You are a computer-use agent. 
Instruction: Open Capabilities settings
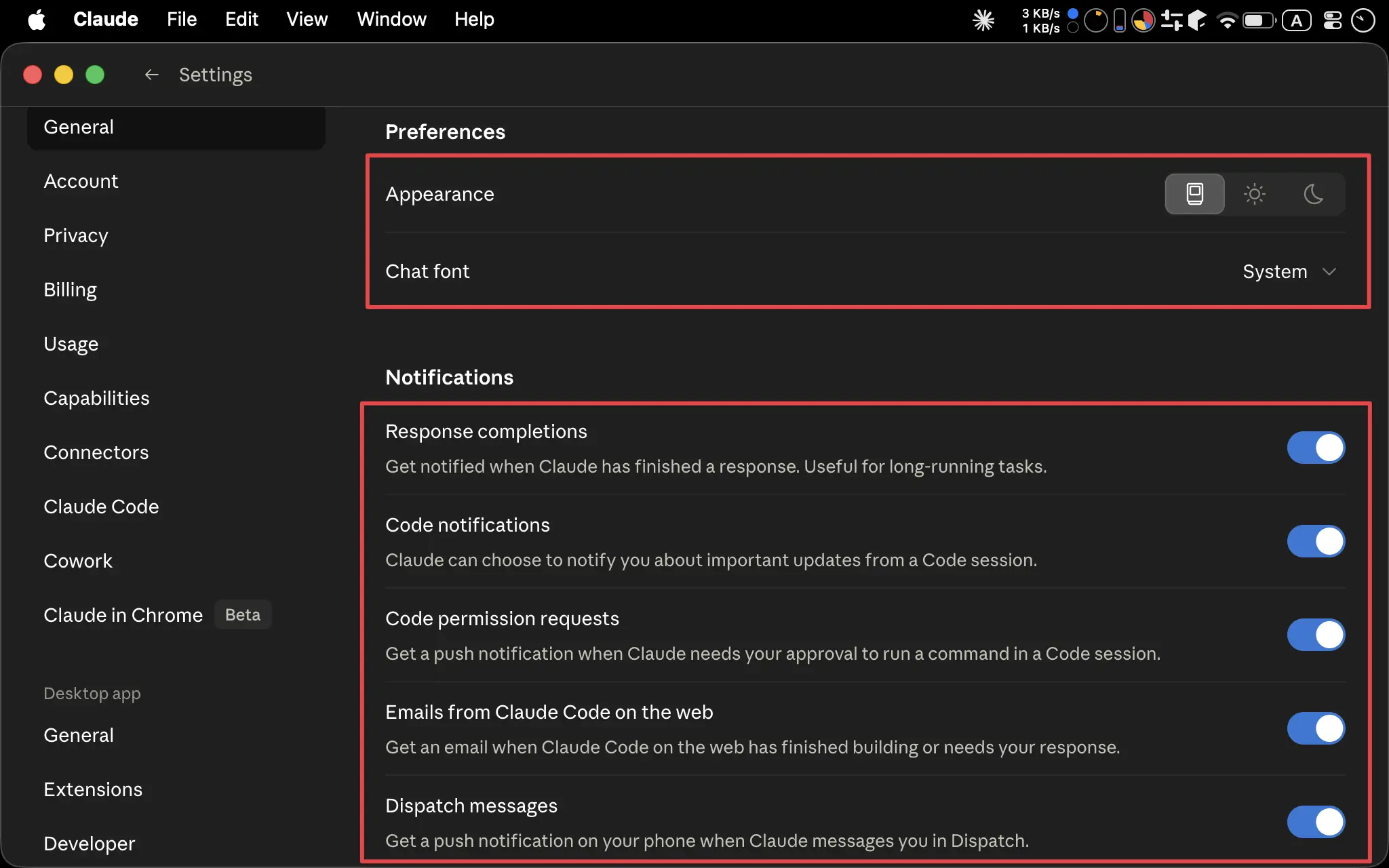(x=176, y=398)
